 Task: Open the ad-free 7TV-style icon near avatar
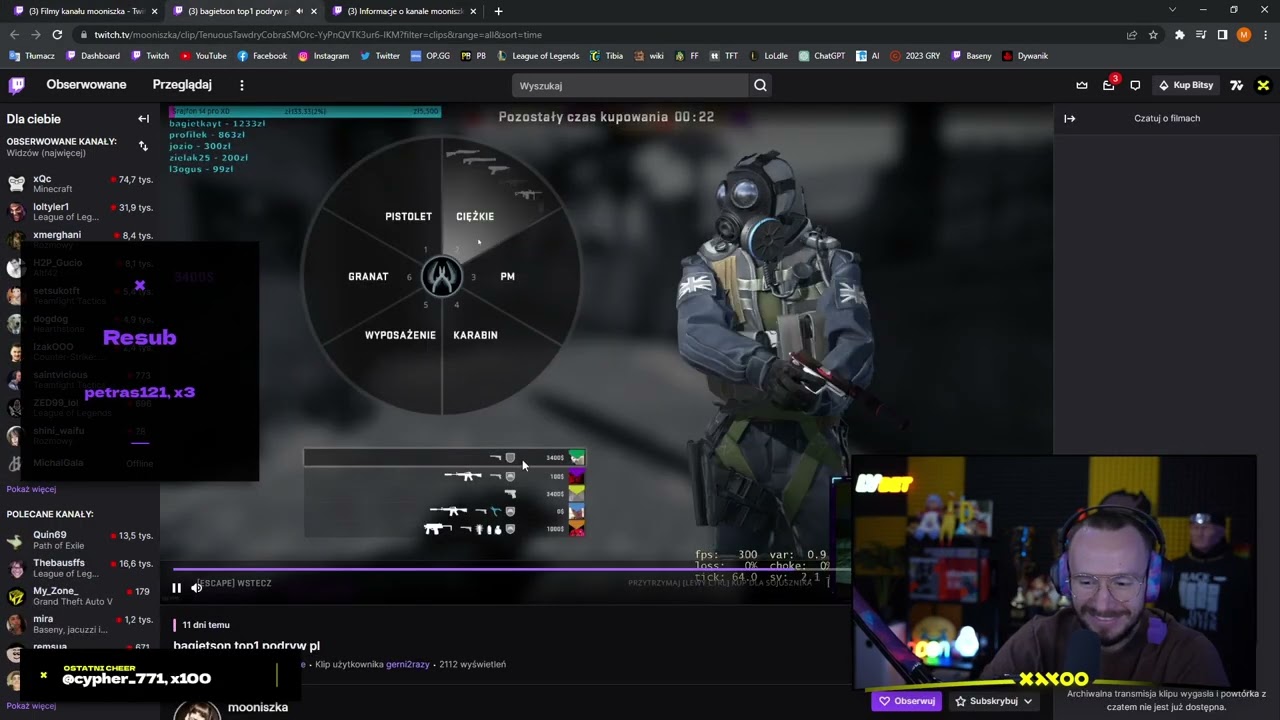(1237, 85)
